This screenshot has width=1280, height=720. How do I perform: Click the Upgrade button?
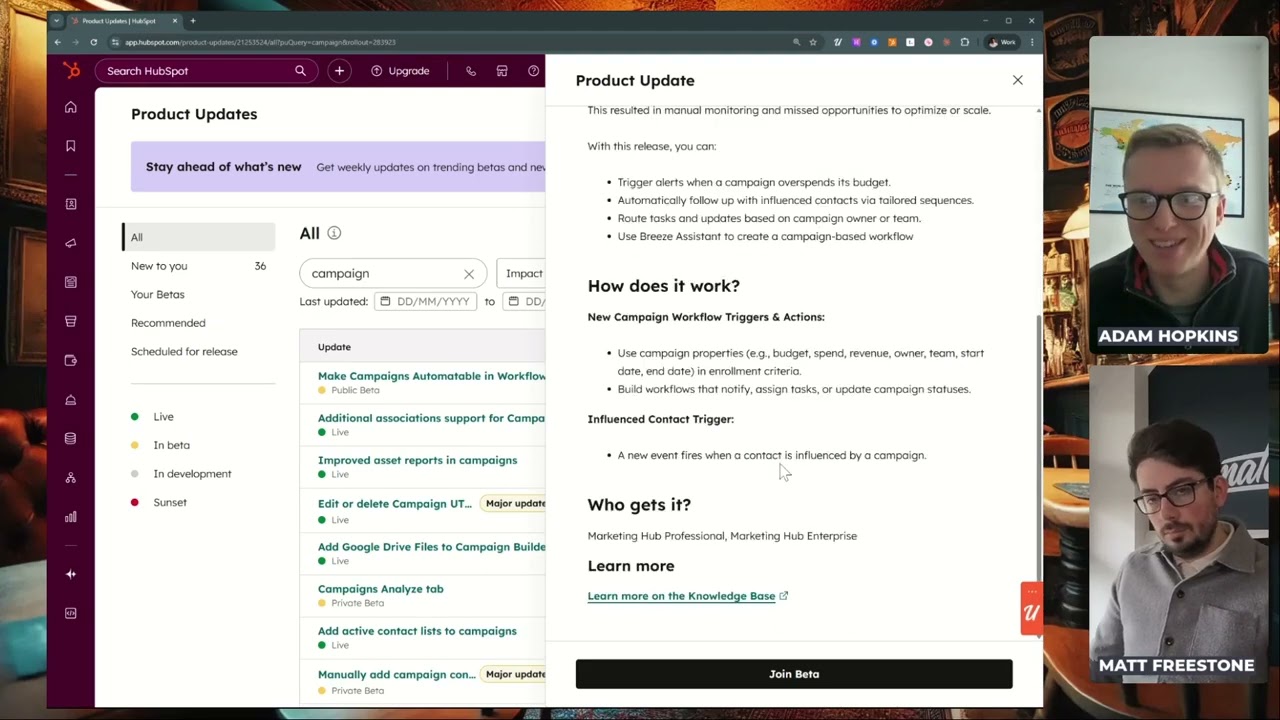(x=400, y=71)
